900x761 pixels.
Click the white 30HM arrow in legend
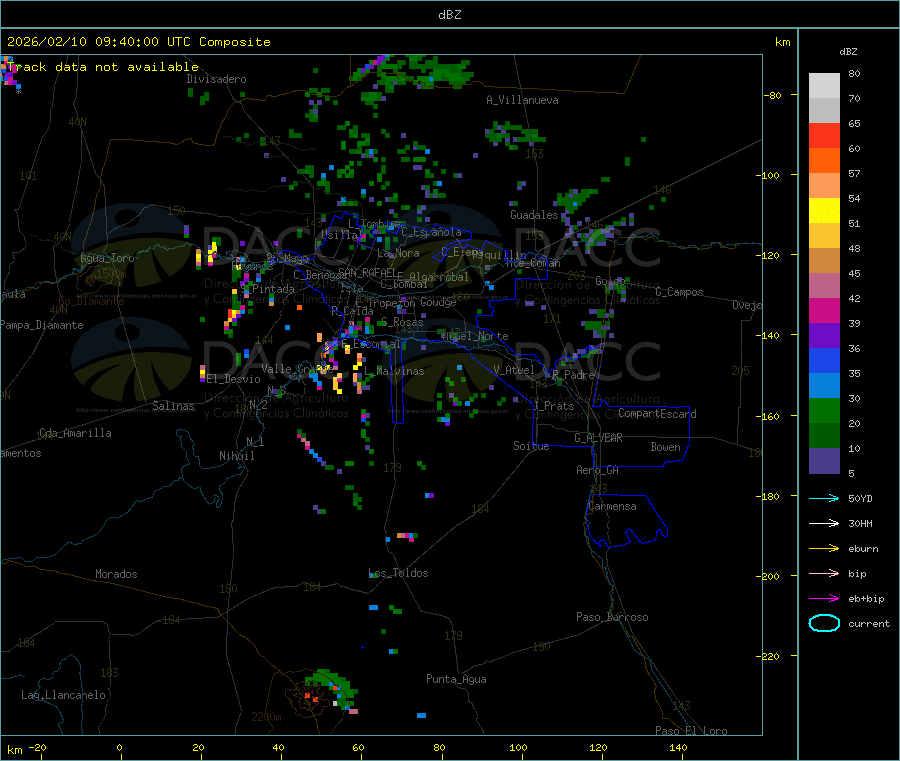click(824, 523)
